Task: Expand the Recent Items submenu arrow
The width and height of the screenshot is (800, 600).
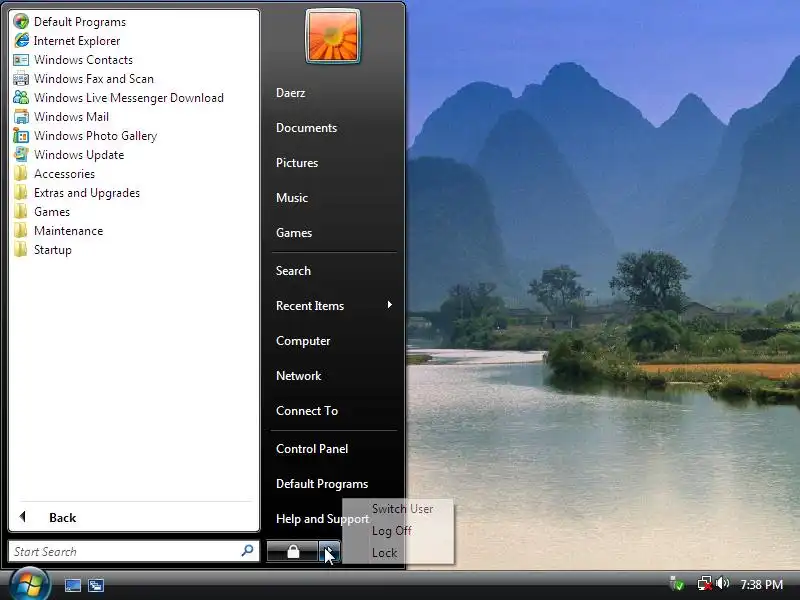Action: click(390, 305)
